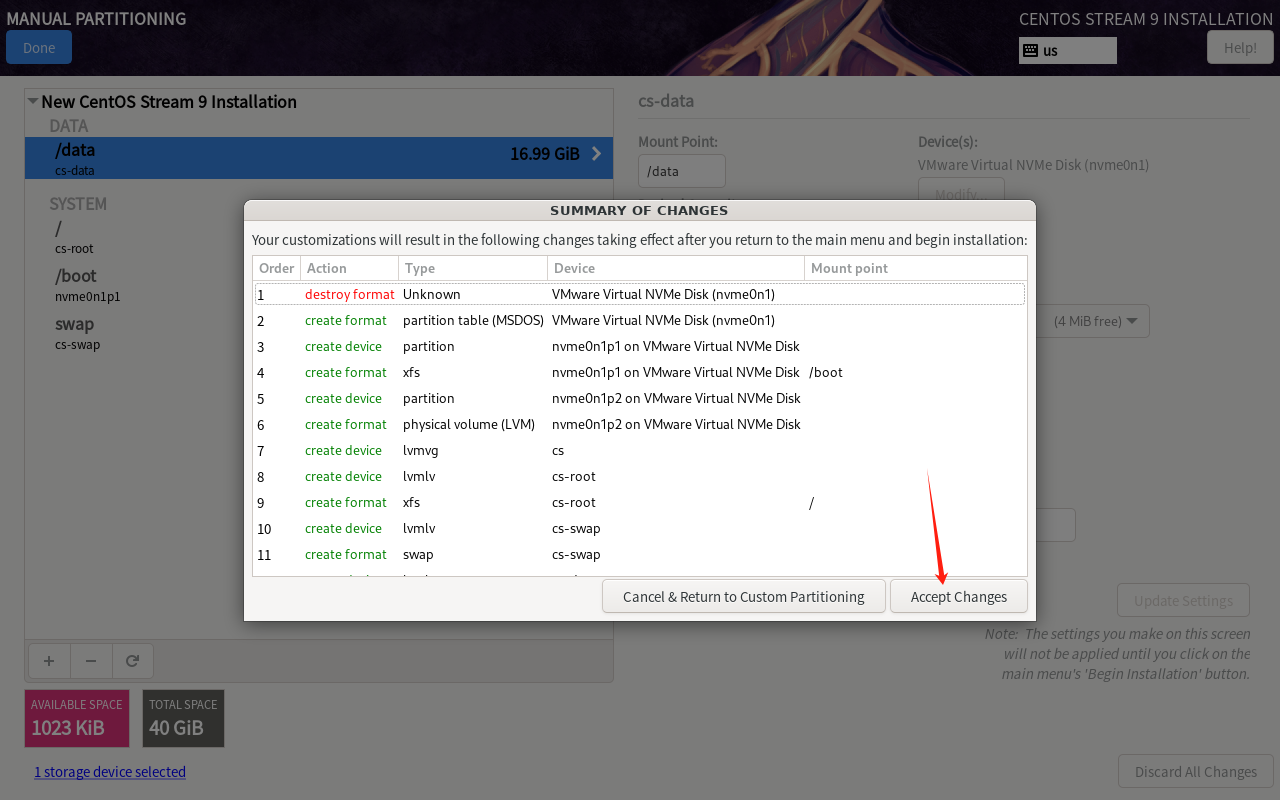The image size is (1280, 800).
Task: Click 'nvme0n1p2 on VMware Virtual NVMe Disk' in row 6
Action: [676, 424]
